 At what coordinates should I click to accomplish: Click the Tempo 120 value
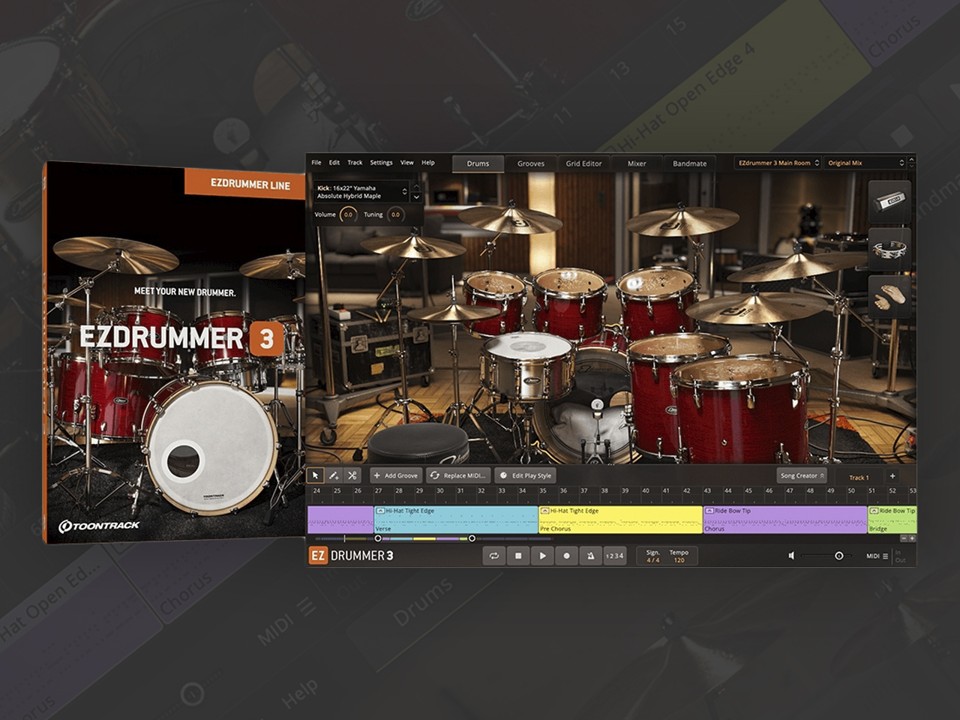click(679, 560)
